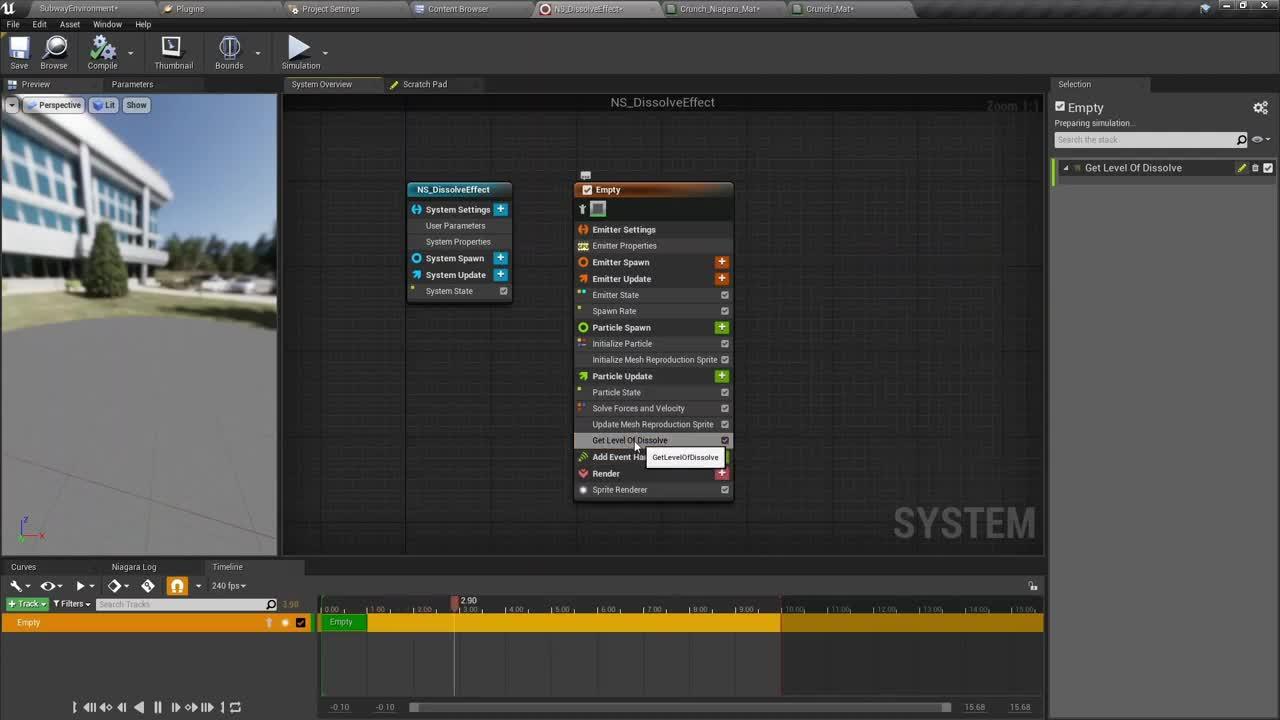Open the Simulation options dropdown arrow

[325, 53]
